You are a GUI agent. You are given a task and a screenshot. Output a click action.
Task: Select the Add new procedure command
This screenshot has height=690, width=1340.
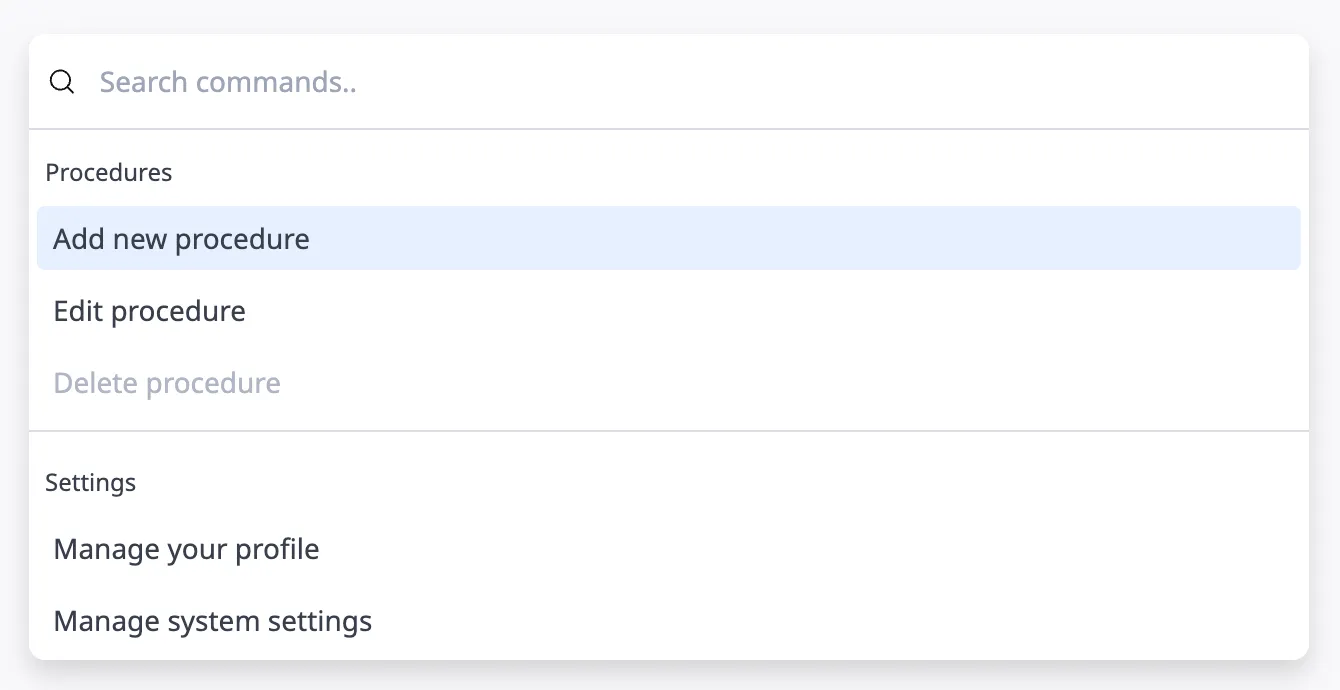pos(182,239)
